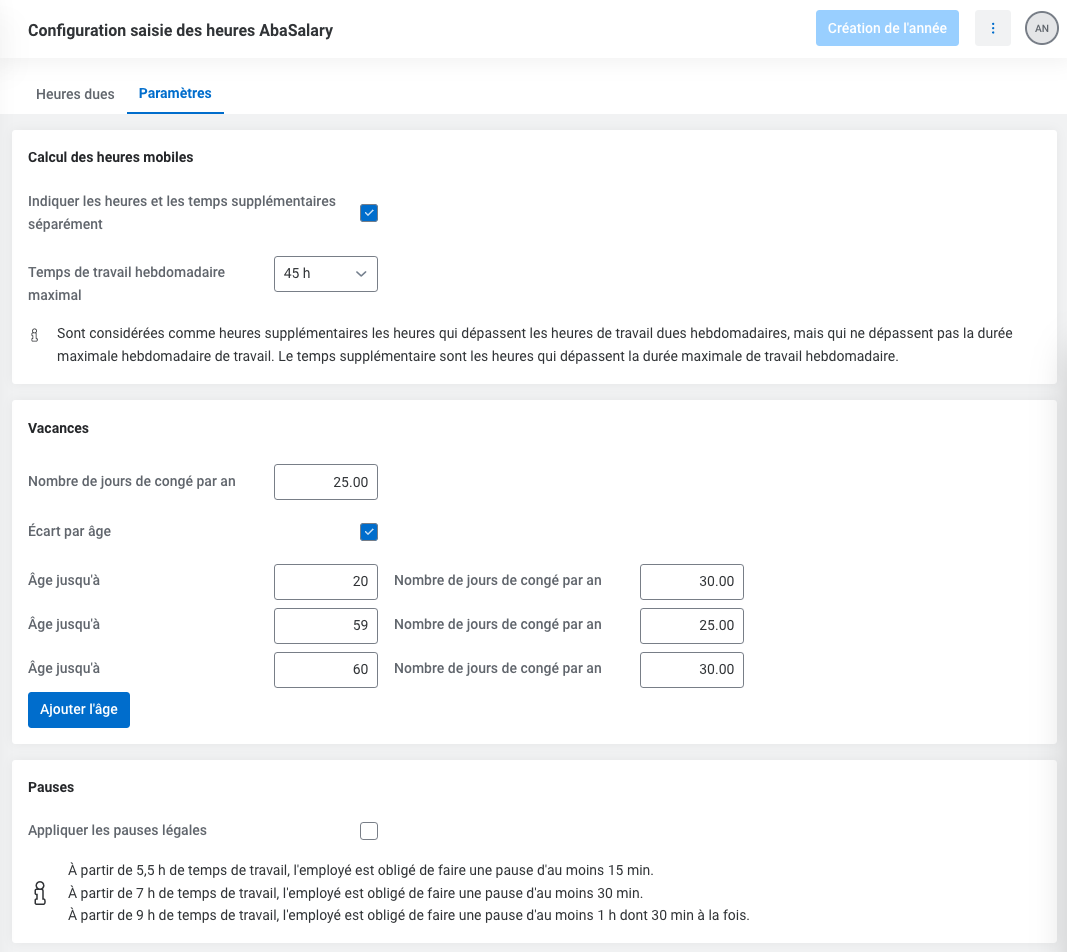Select the Paramètres tab
The image size is (1067, 952).
coord(175,94)
